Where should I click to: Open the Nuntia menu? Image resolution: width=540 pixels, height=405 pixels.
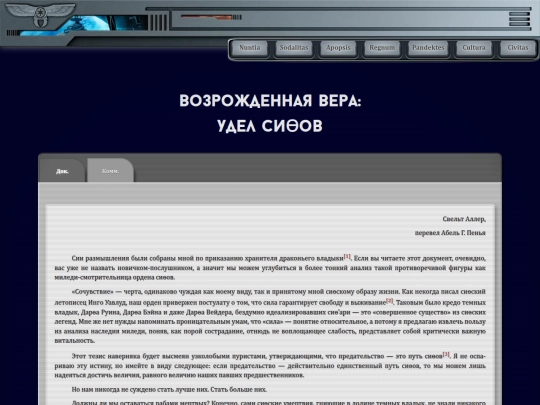click(250, 48)
